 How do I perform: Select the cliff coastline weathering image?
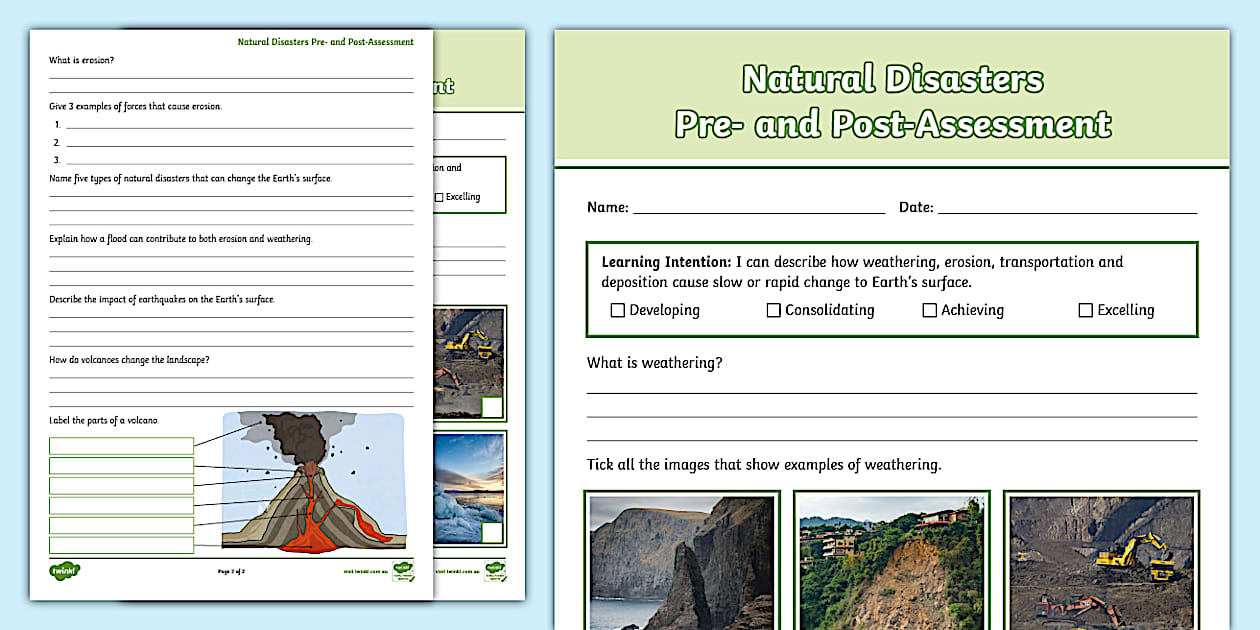click(x=682, y=560)
